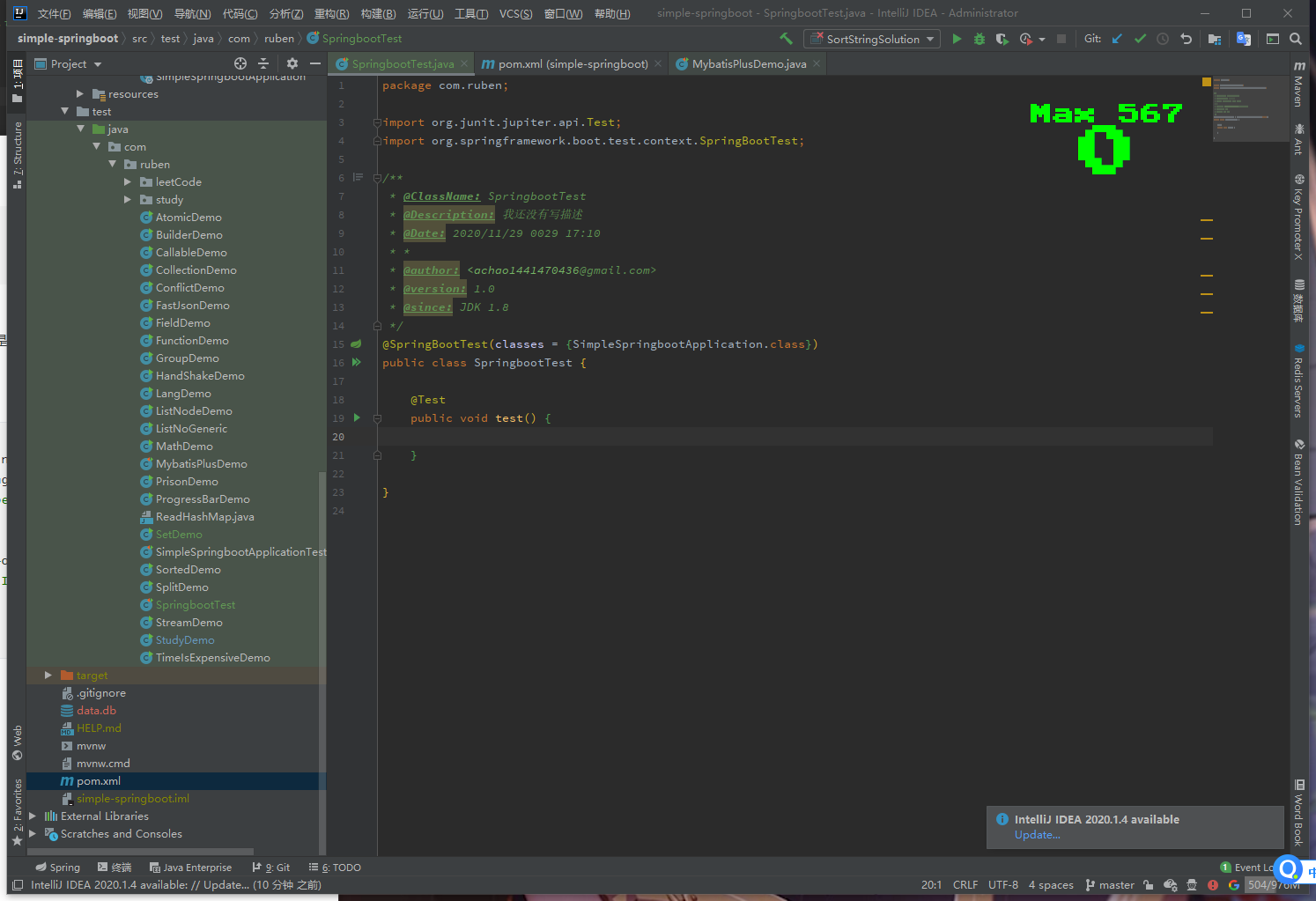This screenshot has height=901, width=1316.
Task: Run the SortStringSolution configuration with the green play icon
Action: point(957,39)
